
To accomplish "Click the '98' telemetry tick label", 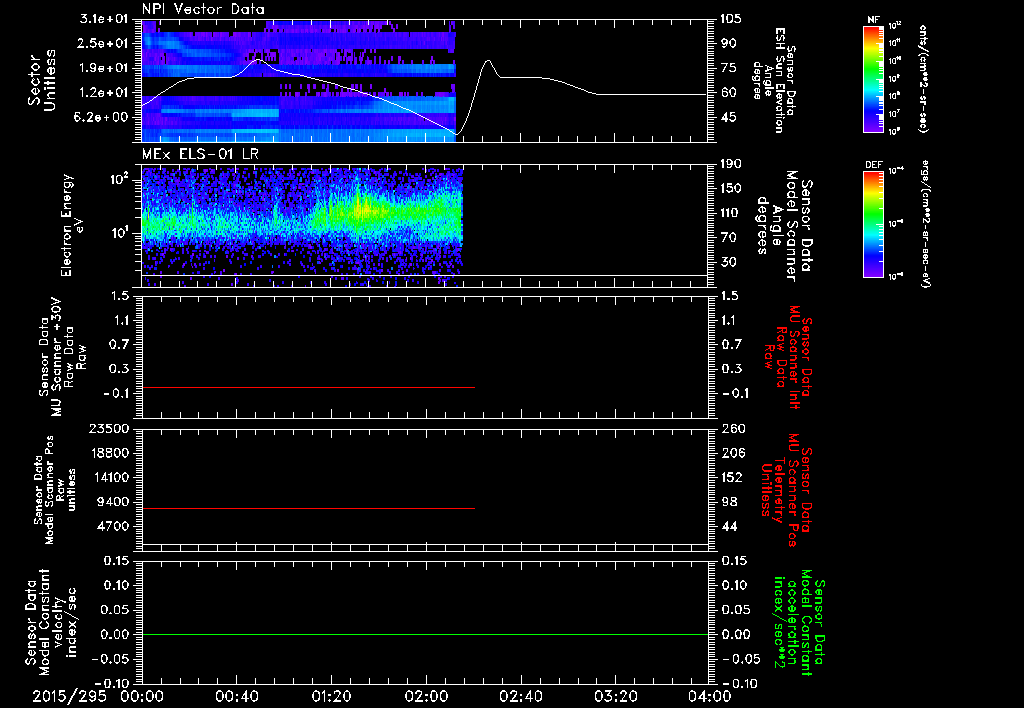I will (729, 502).
